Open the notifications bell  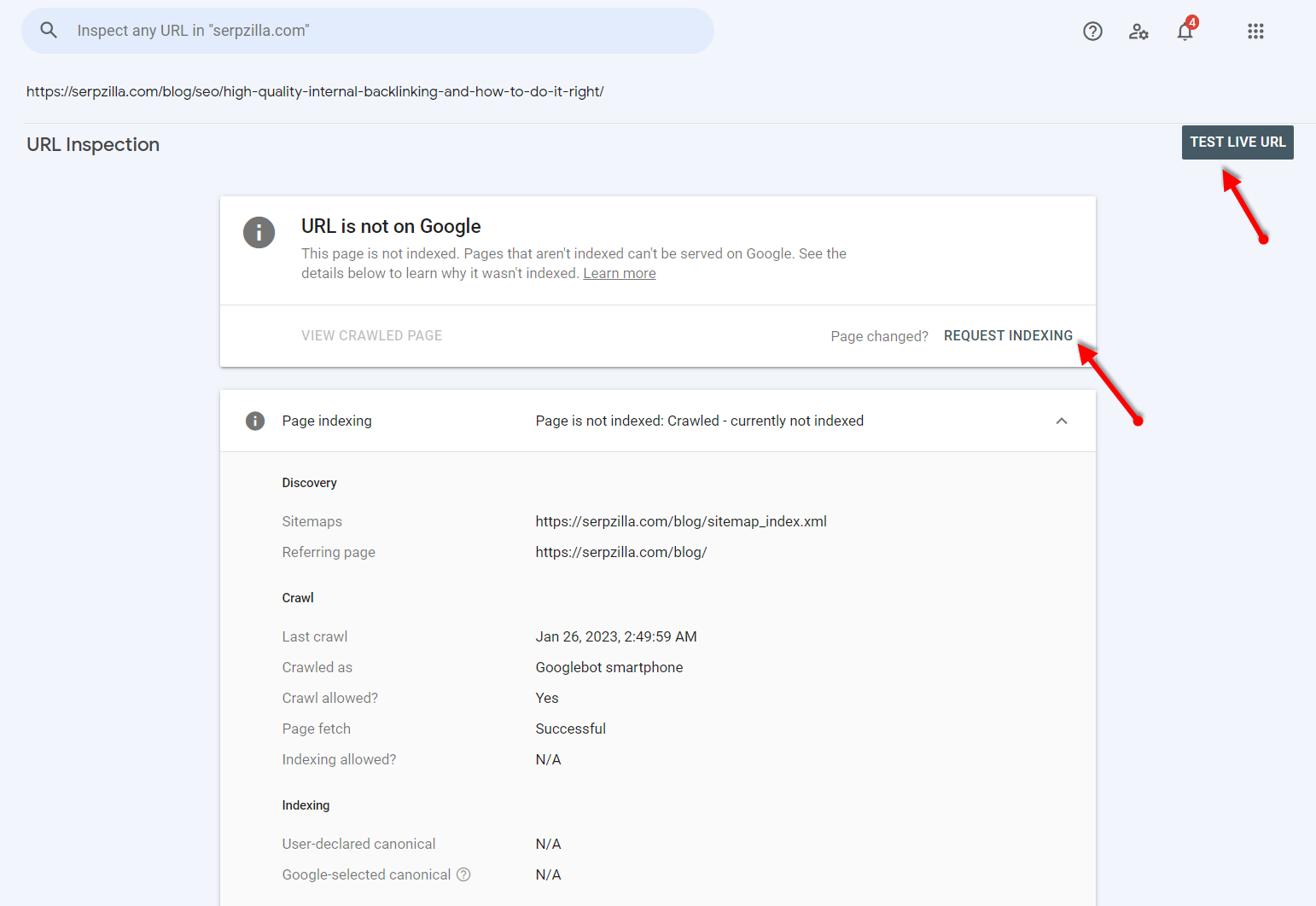1185,32
